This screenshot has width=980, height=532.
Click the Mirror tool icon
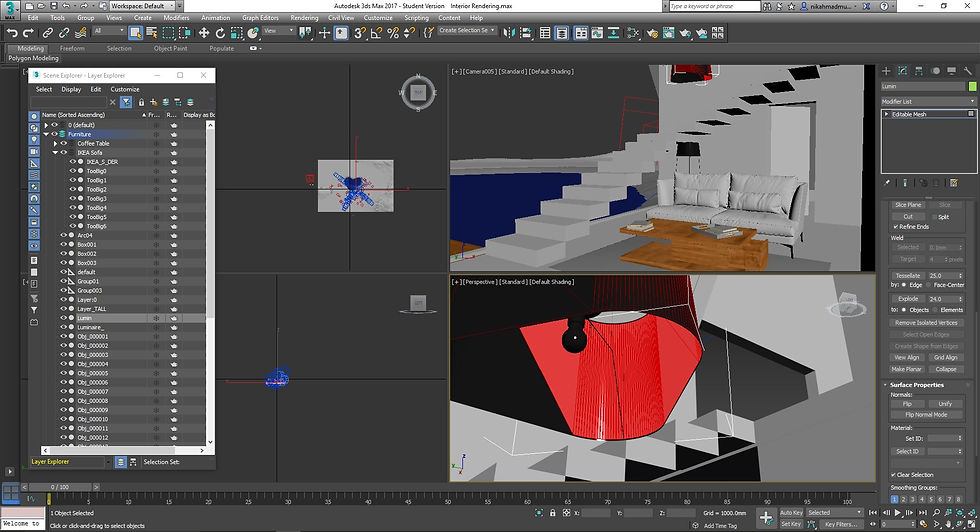click(x=509, y=33)
